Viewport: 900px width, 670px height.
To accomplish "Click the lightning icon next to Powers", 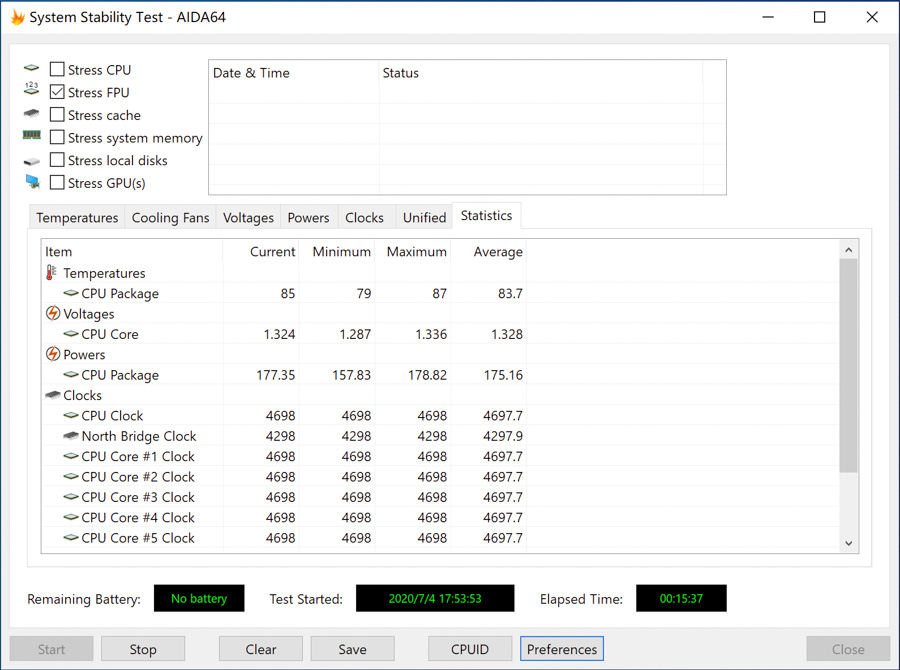I will coord(53,355).
